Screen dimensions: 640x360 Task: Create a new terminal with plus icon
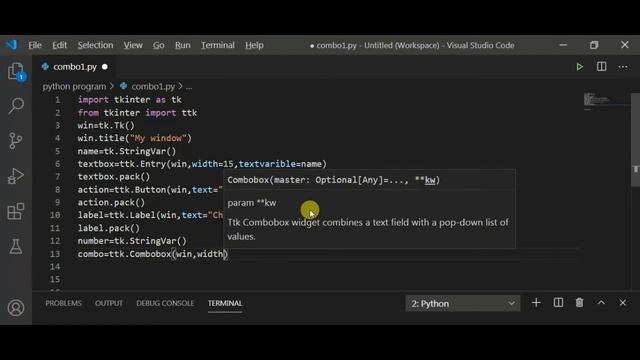pos(536,303)
